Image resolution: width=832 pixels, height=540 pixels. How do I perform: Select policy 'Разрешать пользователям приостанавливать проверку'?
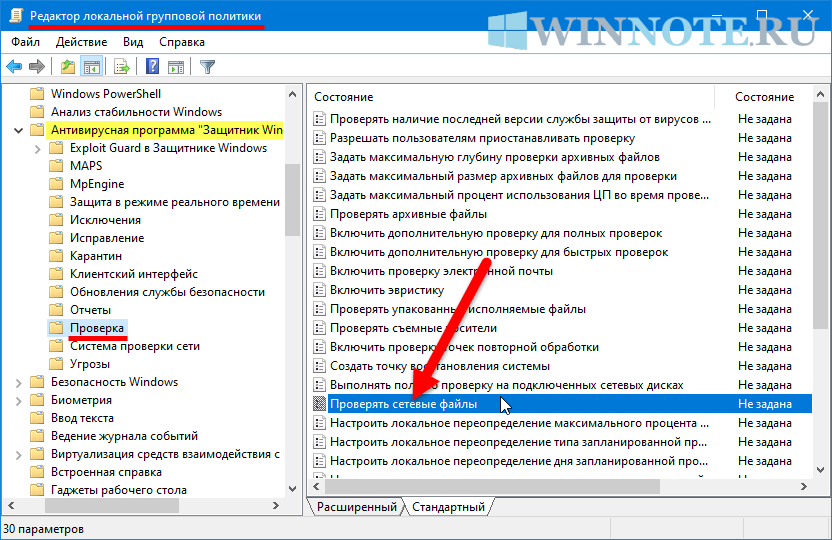click(482, 138)
